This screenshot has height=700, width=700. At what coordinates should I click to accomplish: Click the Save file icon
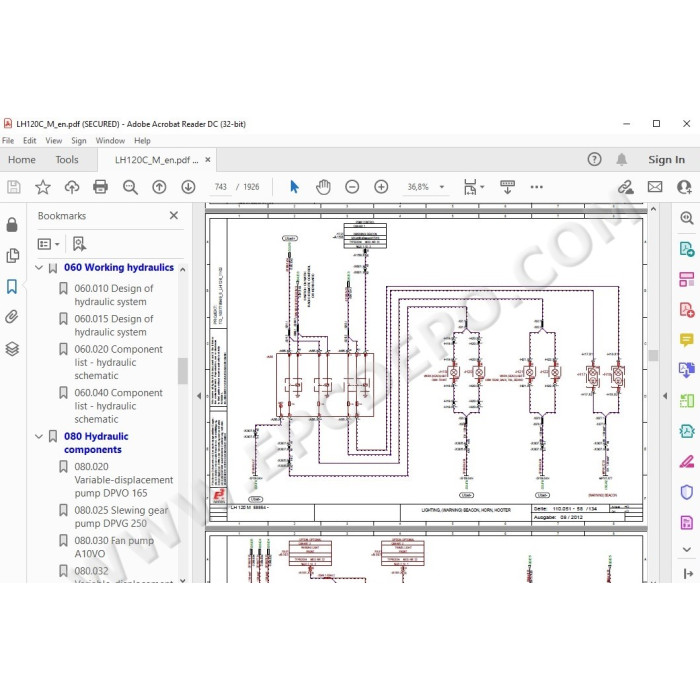coord(13,187)
